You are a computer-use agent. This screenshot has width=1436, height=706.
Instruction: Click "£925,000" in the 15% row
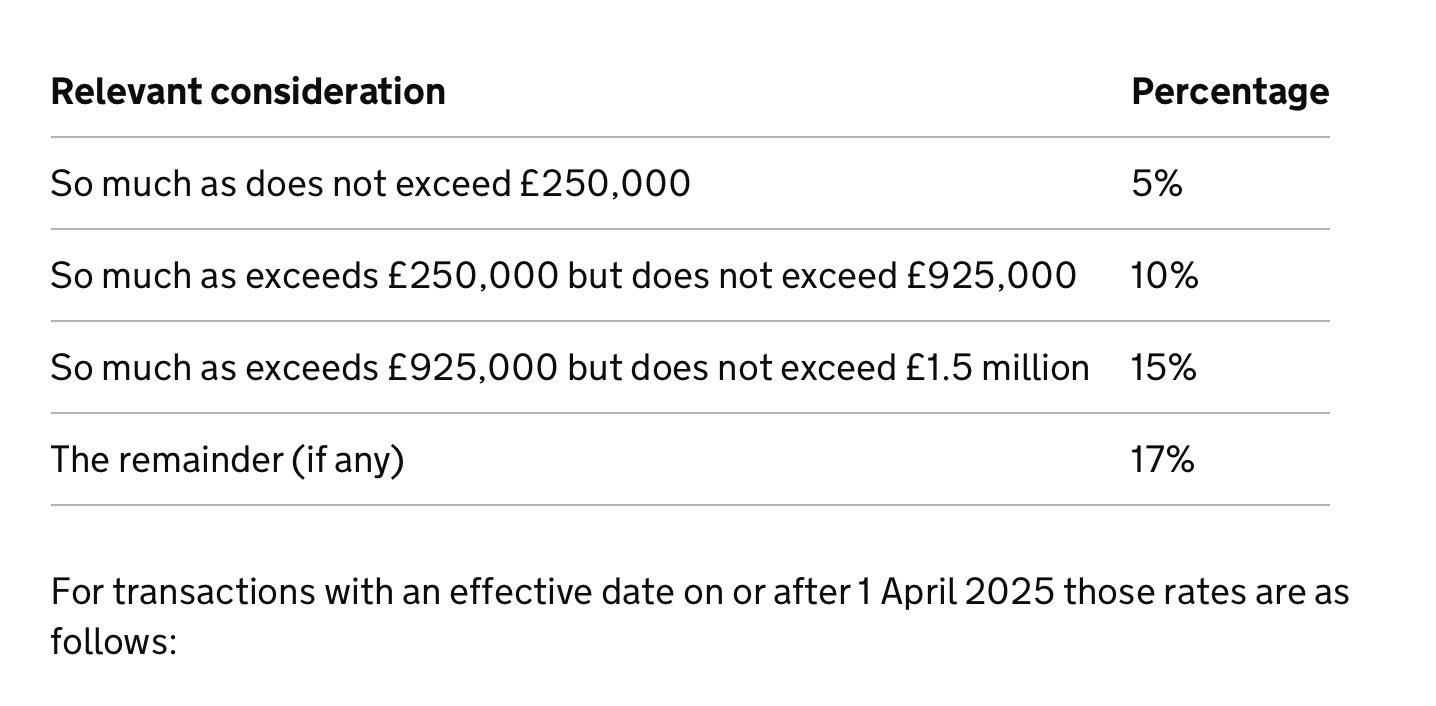(472, 368)
